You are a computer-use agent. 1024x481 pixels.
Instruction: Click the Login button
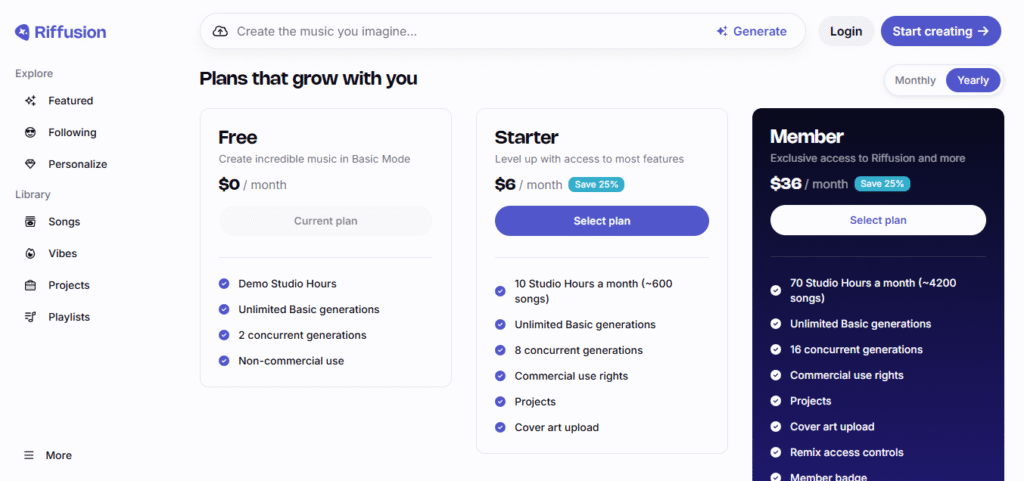[845, 31]
